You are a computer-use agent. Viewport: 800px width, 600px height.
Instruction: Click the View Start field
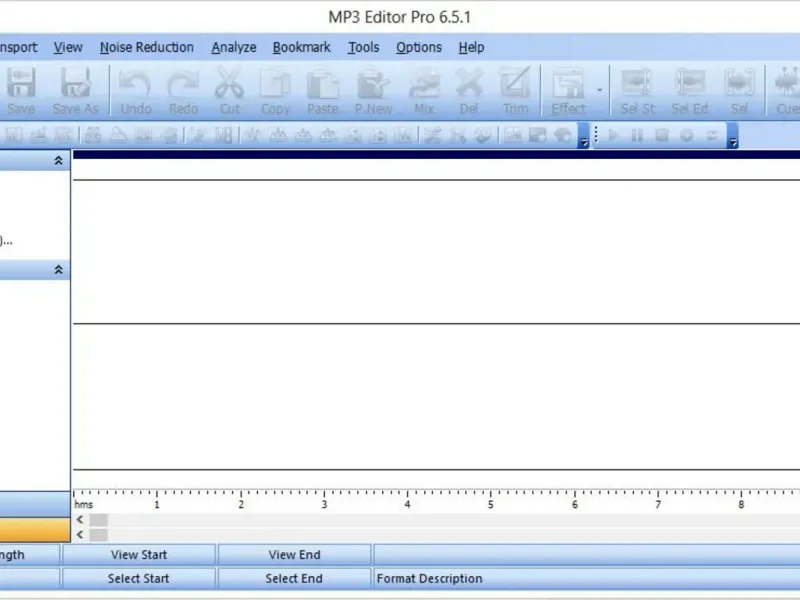[x=139, y=555]
